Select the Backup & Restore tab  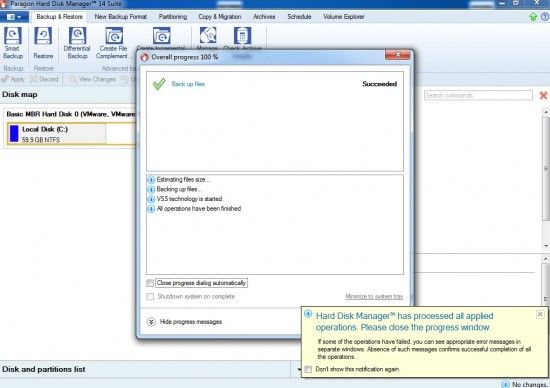pyautogui.click(x=60, y=16)
